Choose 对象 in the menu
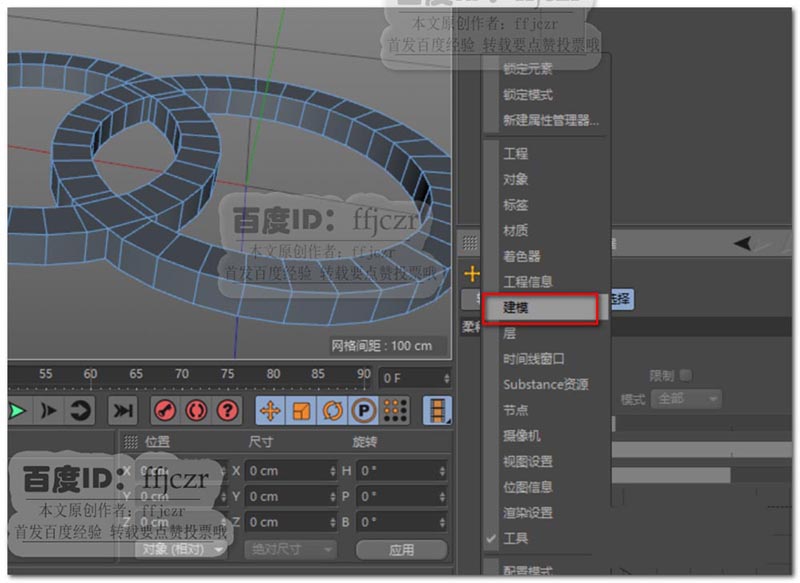 pyautogui.click(x=515, y=179)
